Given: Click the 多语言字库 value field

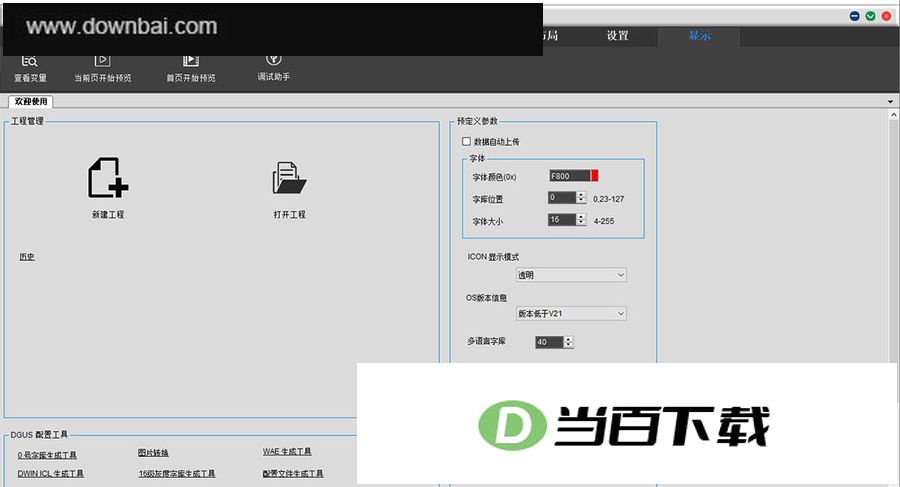Looking at the screenshot, I should coord(549,342).
